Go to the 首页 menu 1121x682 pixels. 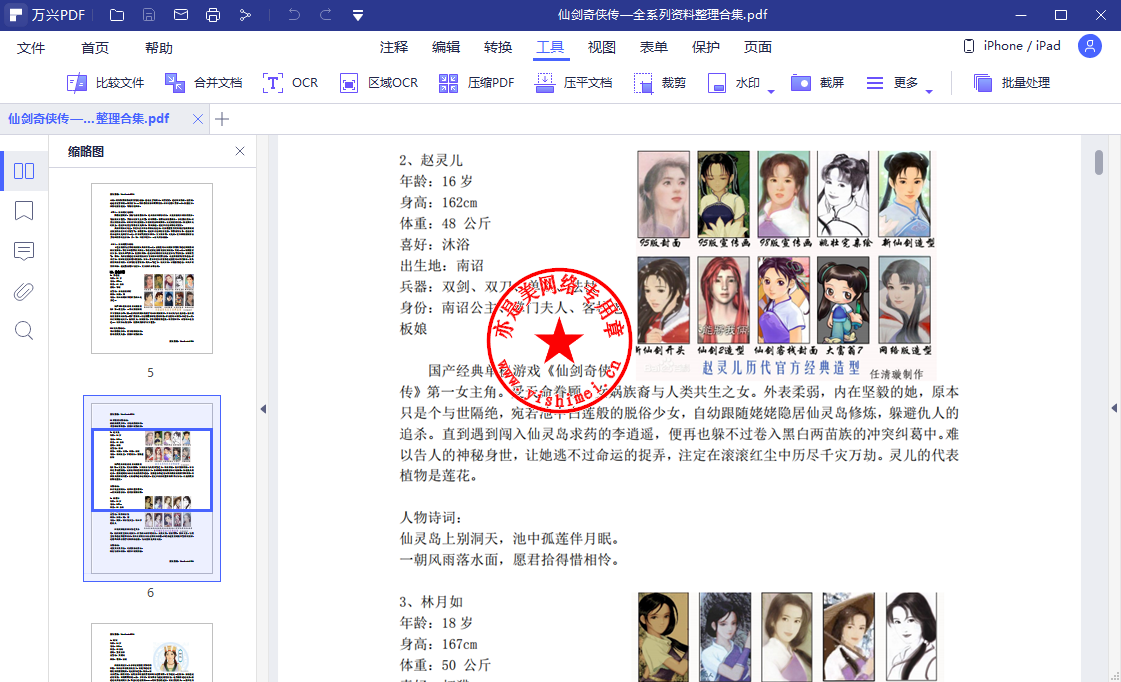pyautogui.click(x=95, y=48)
